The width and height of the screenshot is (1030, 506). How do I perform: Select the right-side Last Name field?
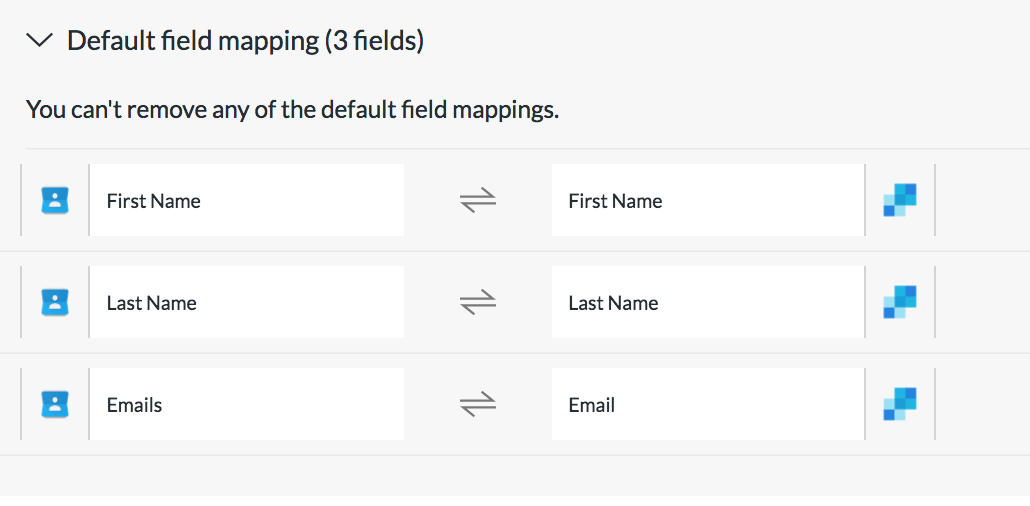[x=708, y=302]
